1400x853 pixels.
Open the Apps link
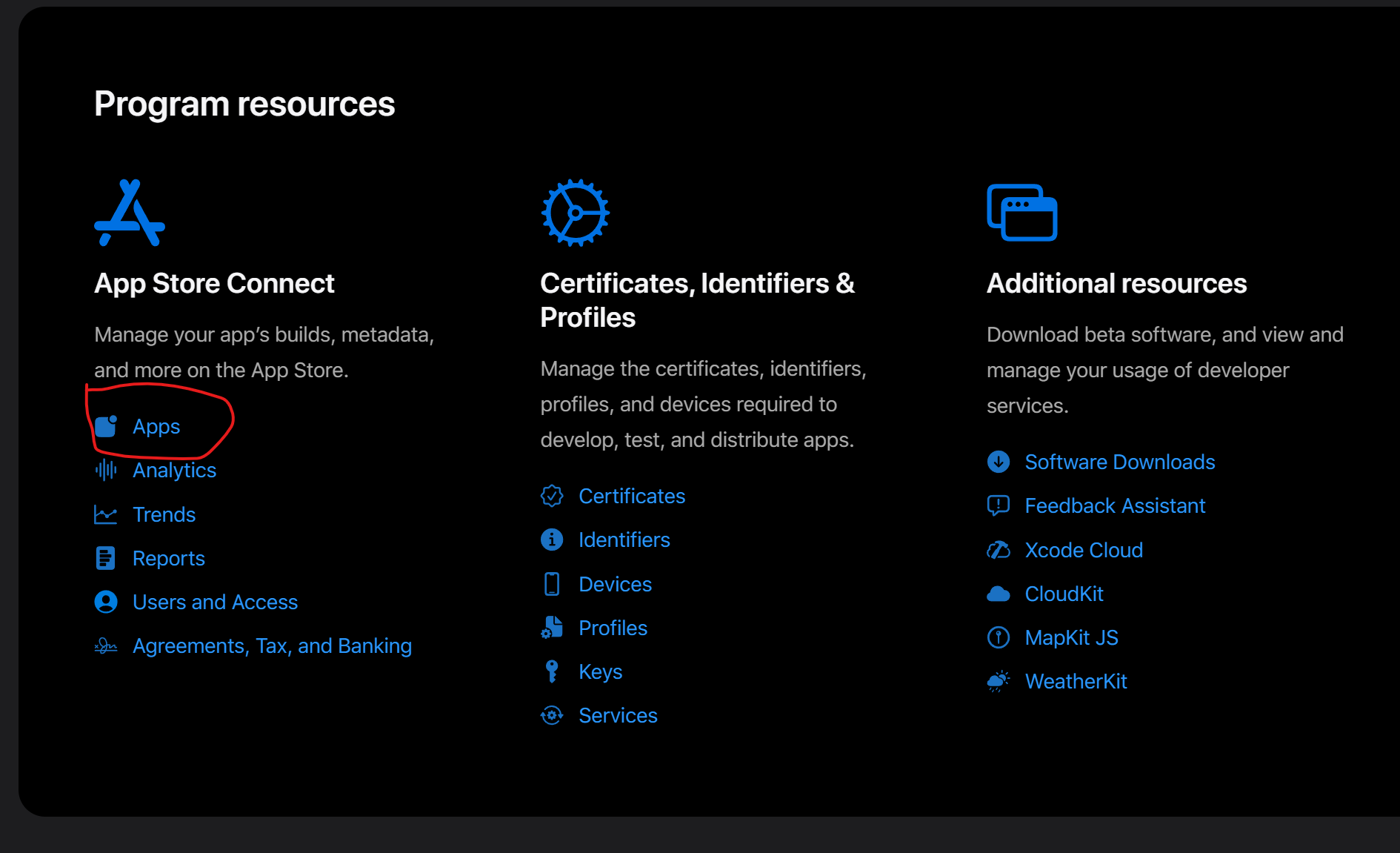[x=156, y=426]
